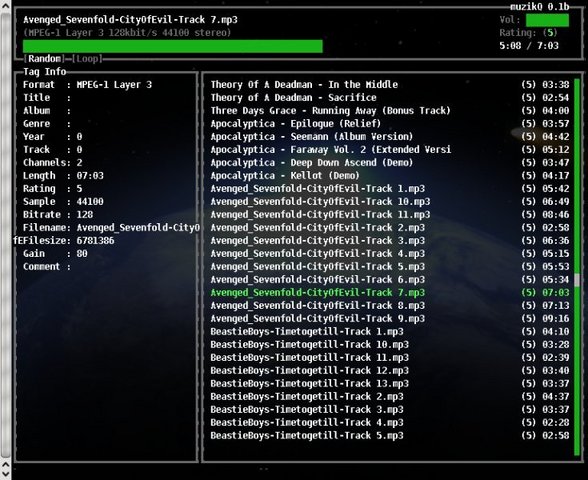Click the Filename tag row
The height and width of the screenshot is (480, 588).
point(111,228)
